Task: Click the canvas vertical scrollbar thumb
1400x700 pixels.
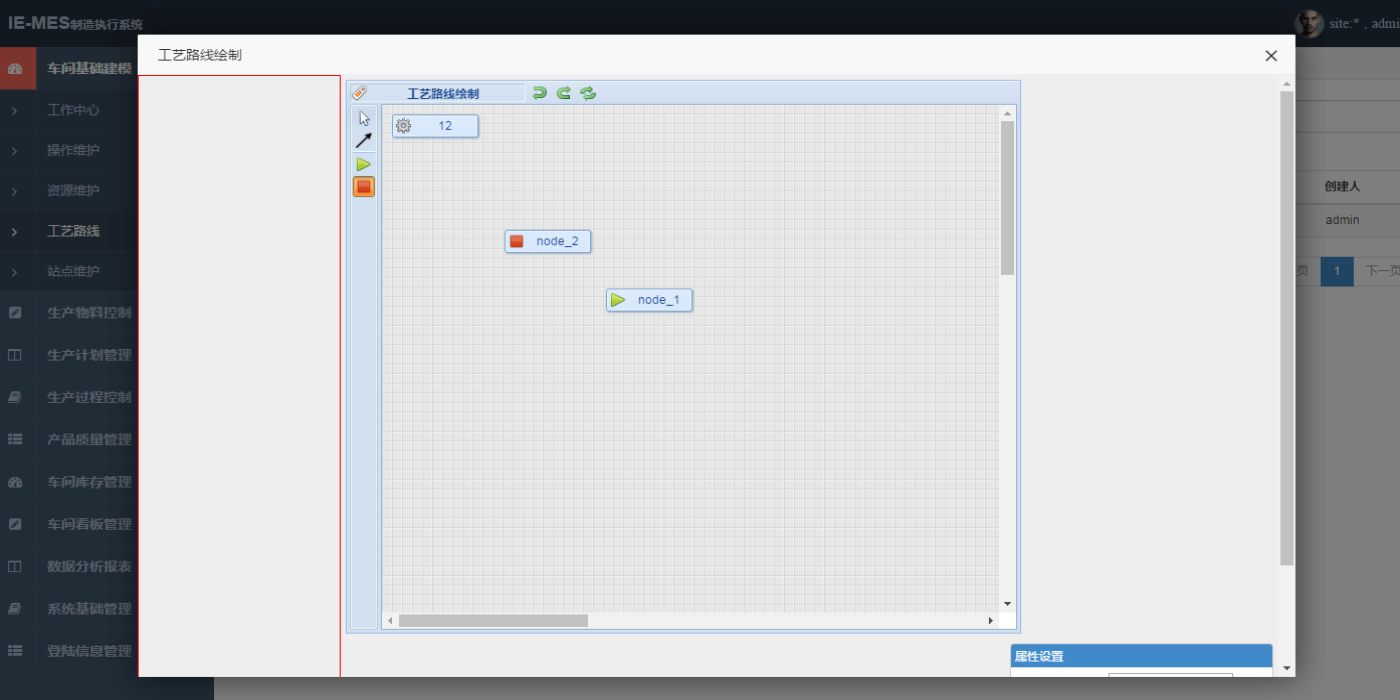Action: [1008, 198]
